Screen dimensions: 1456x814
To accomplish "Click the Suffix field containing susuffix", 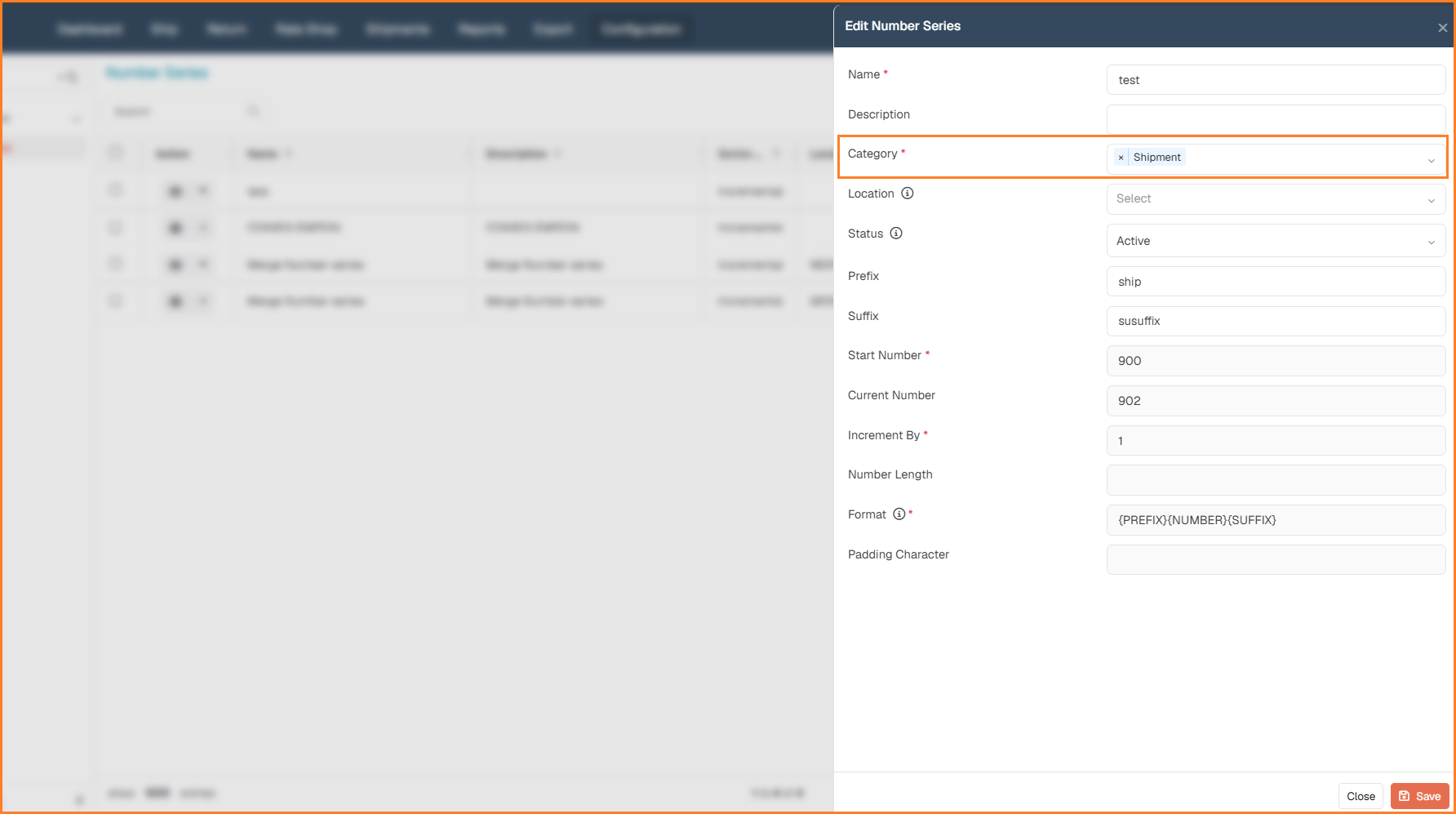I will (1276, 321).
